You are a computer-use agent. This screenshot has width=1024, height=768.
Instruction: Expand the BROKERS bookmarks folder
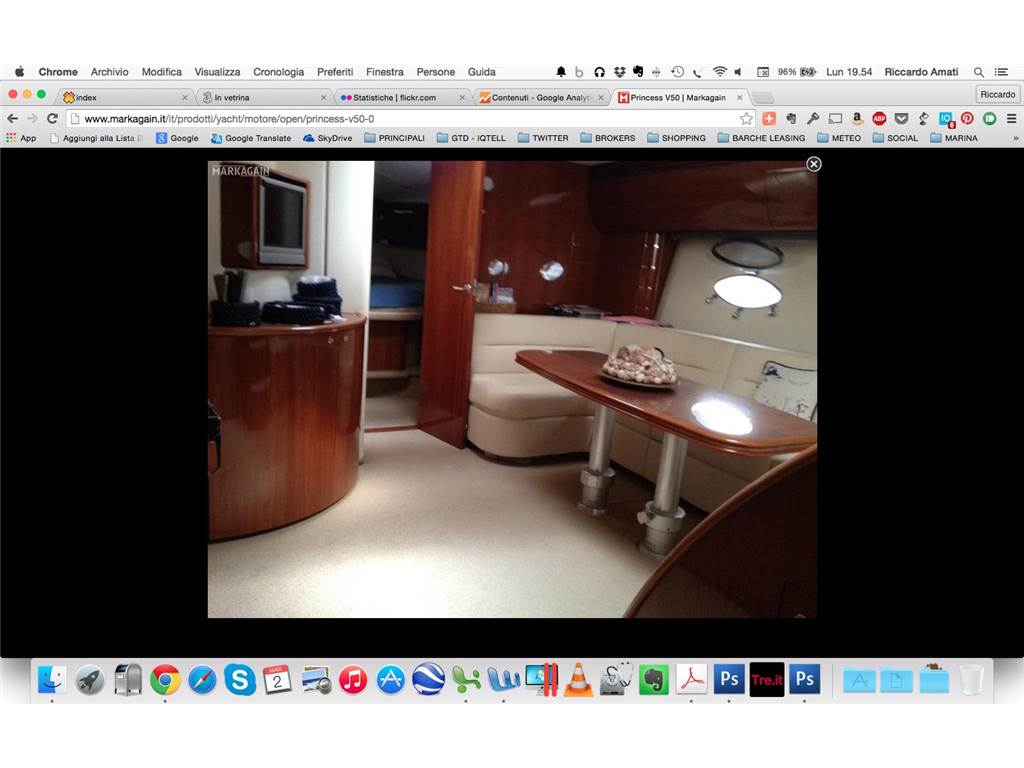pos(607,138)
